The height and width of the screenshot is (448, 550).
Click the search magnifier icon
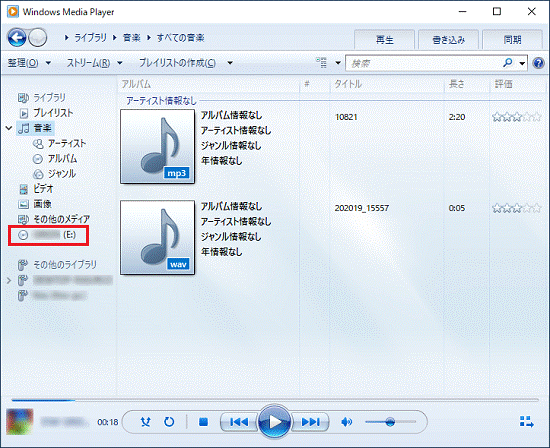(507, 63)
